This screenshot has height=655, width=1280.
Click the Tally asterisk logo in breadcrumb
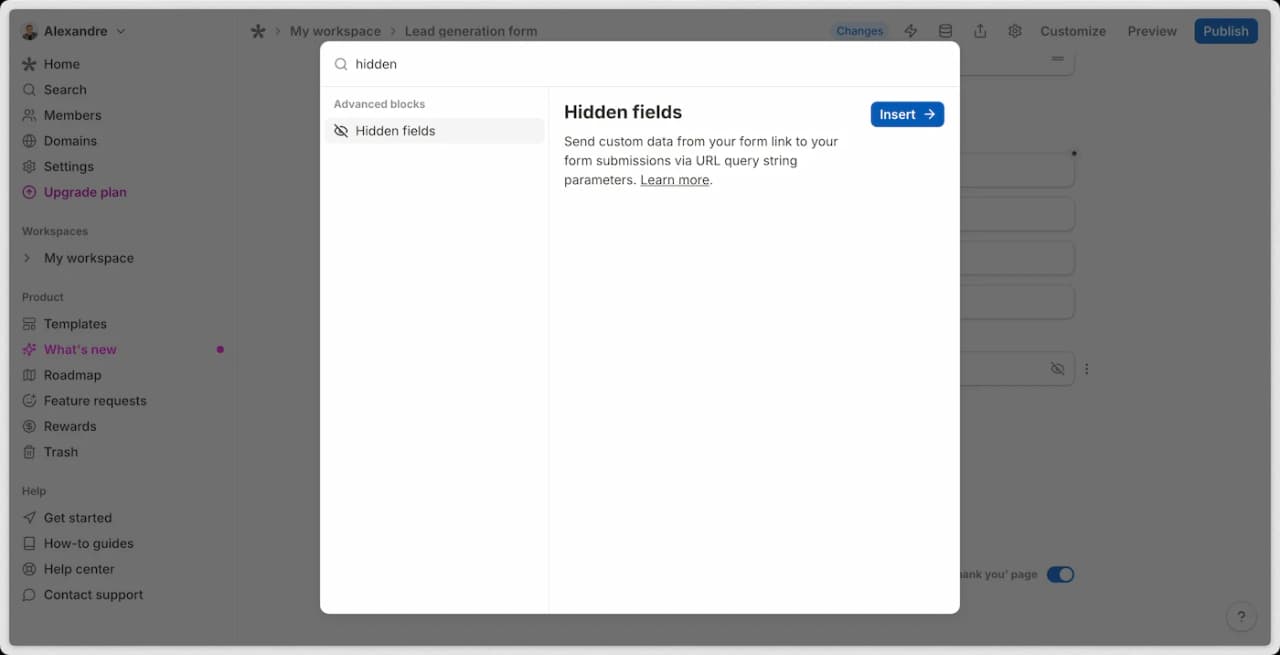[258, 31]
